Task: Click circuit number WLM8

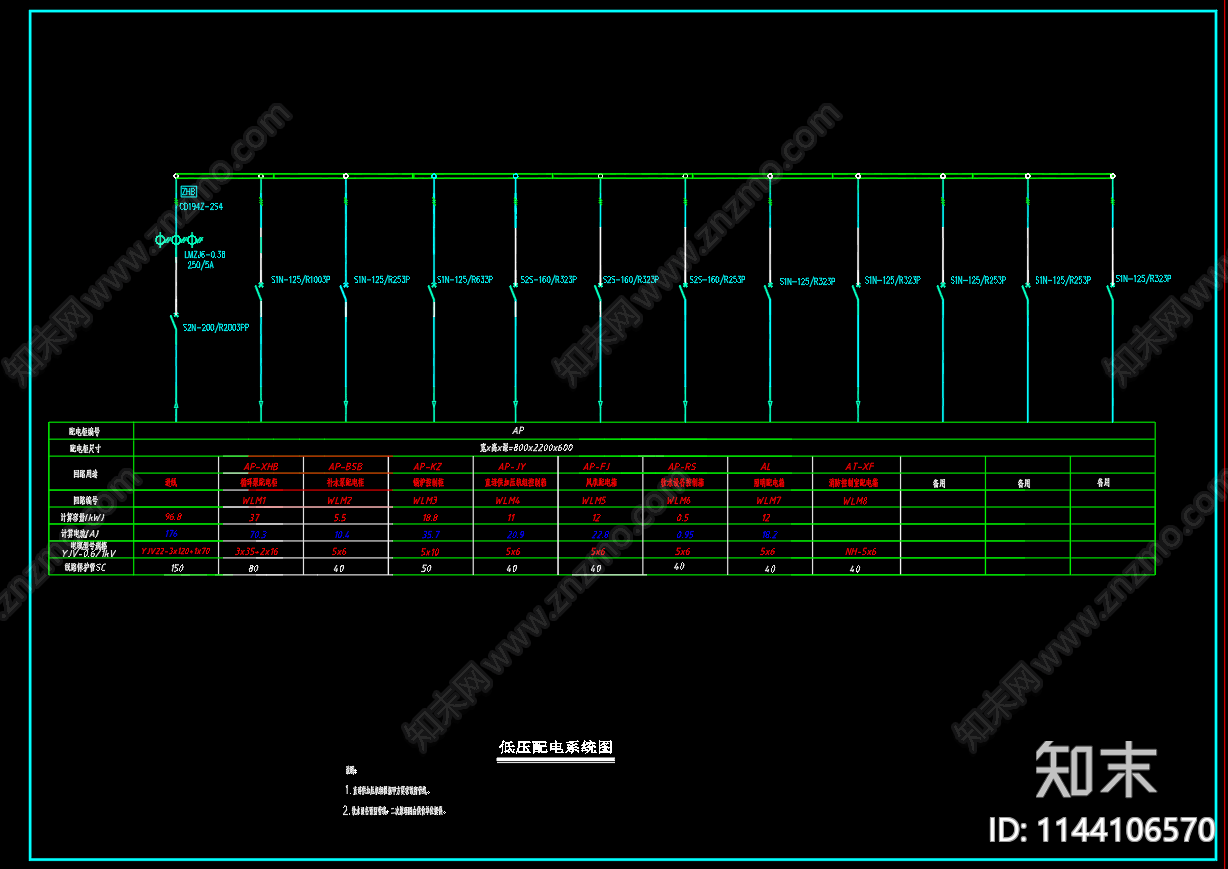Action: pyautogui.click(x=855, y=500)
